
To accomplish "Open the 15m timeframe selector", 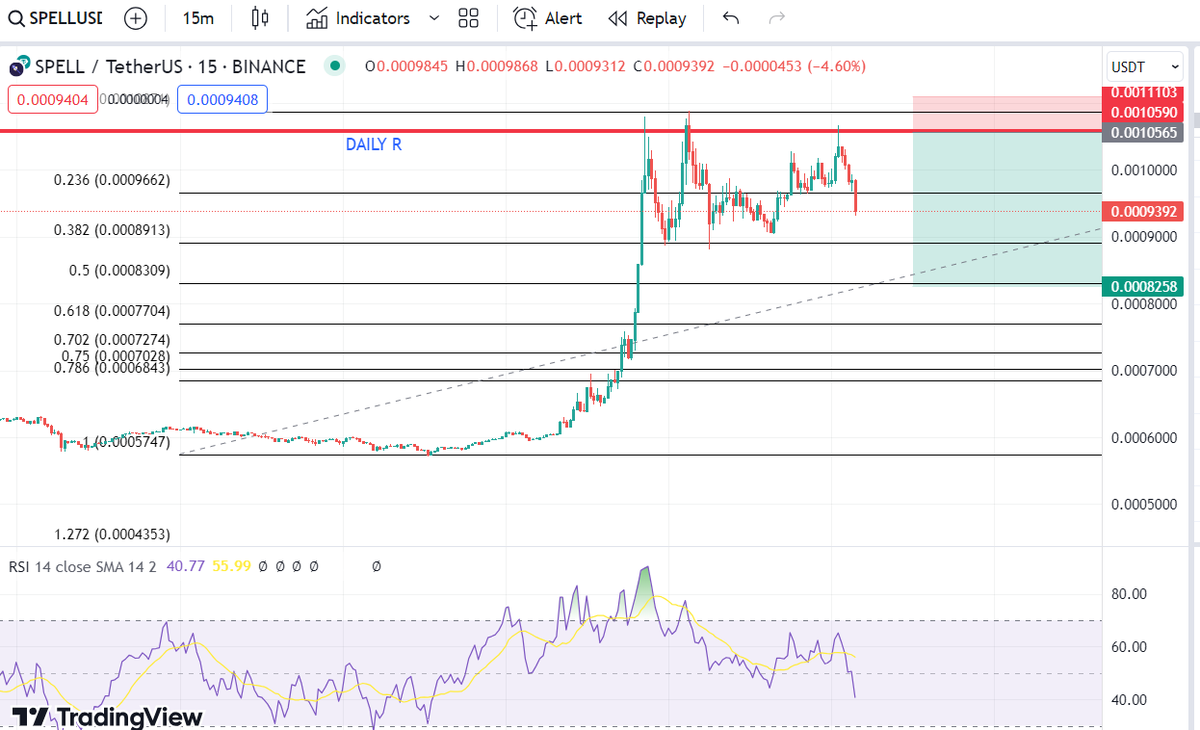I will pyautogui.click(x=198, y=18).
